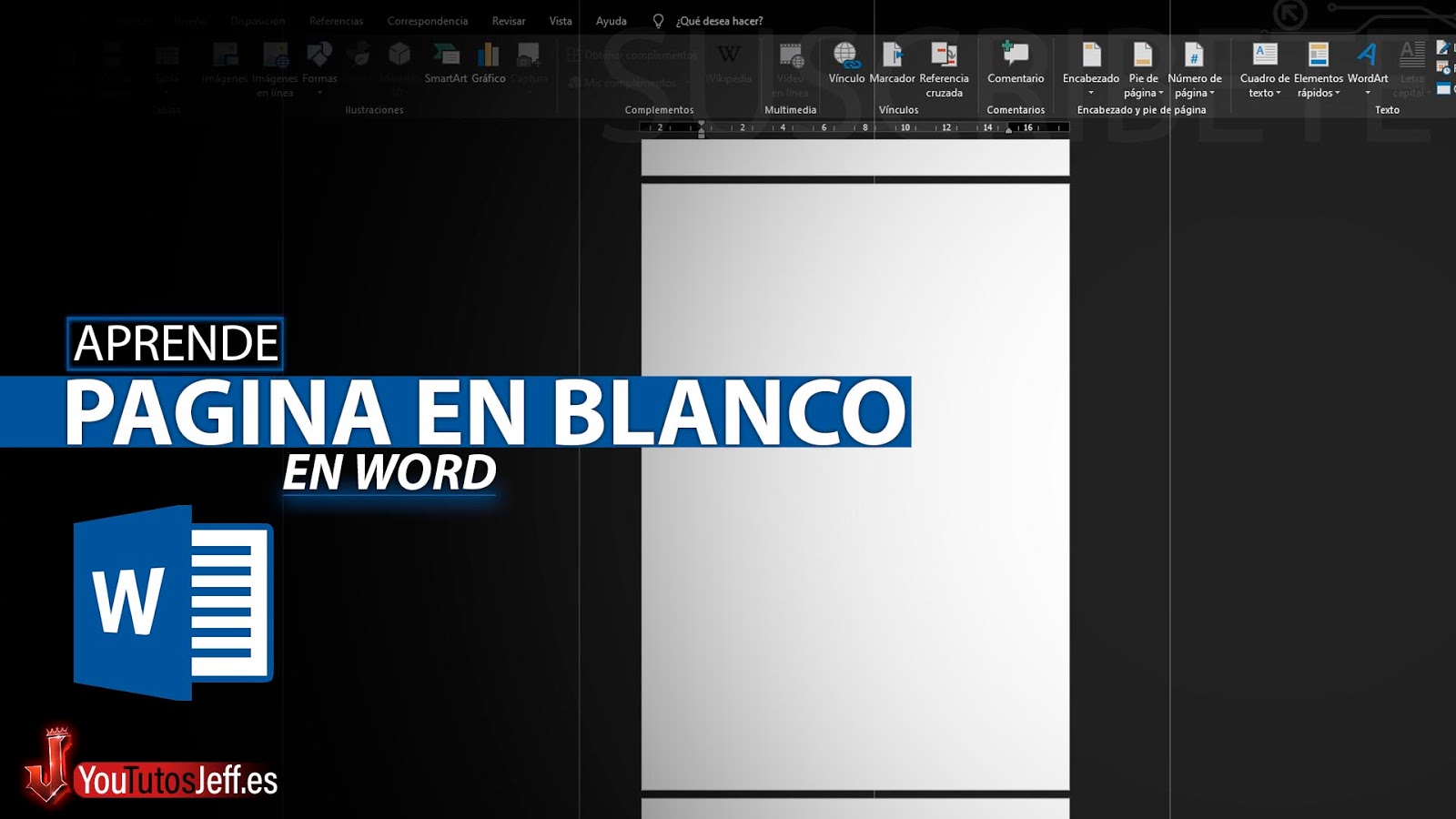This screenshot has height=819, width=1456.
Task: Click the ¿Qué desea hacer? search box
Action: click(x=719, y=21)
